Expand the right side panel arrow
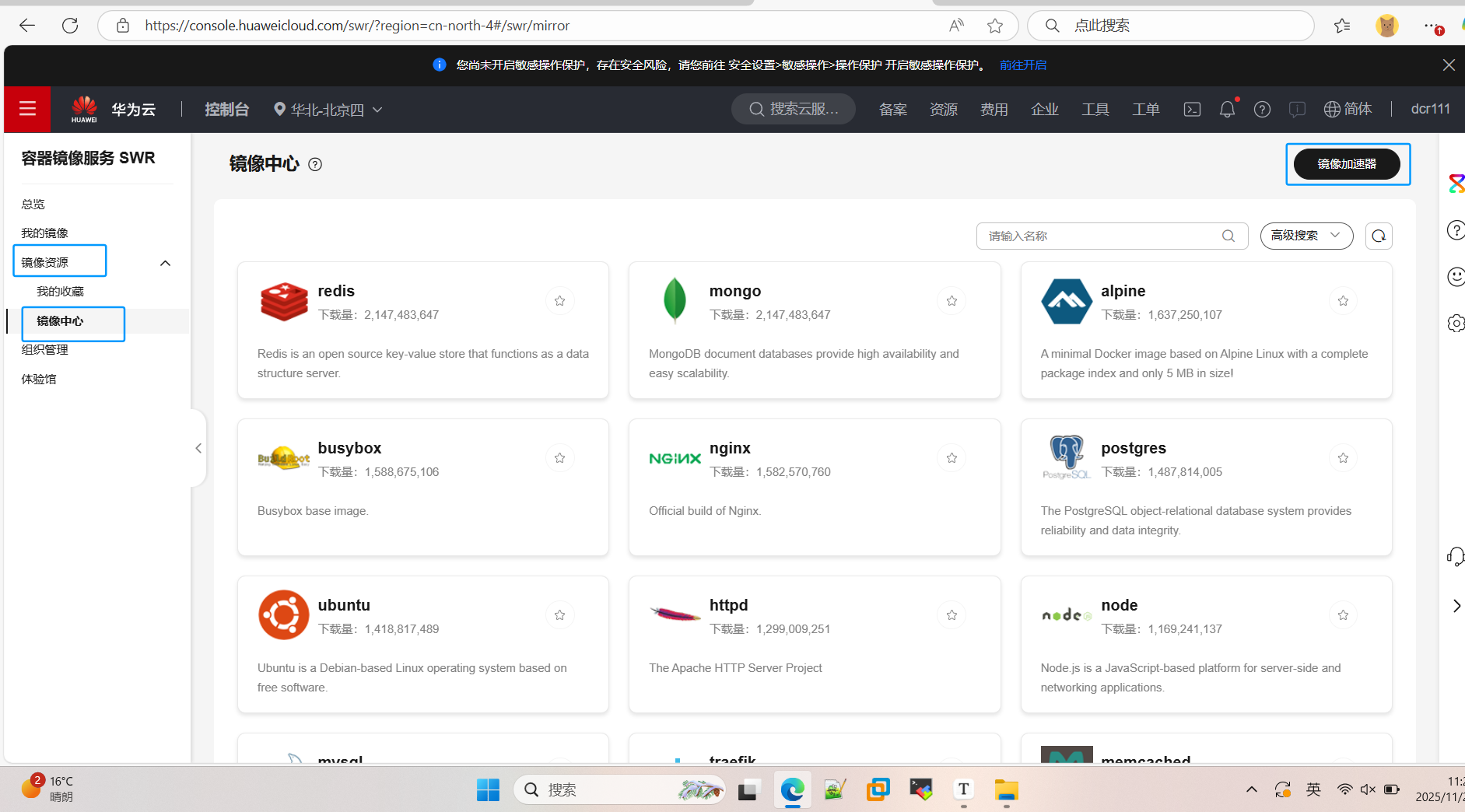 tap(1456, 606)
